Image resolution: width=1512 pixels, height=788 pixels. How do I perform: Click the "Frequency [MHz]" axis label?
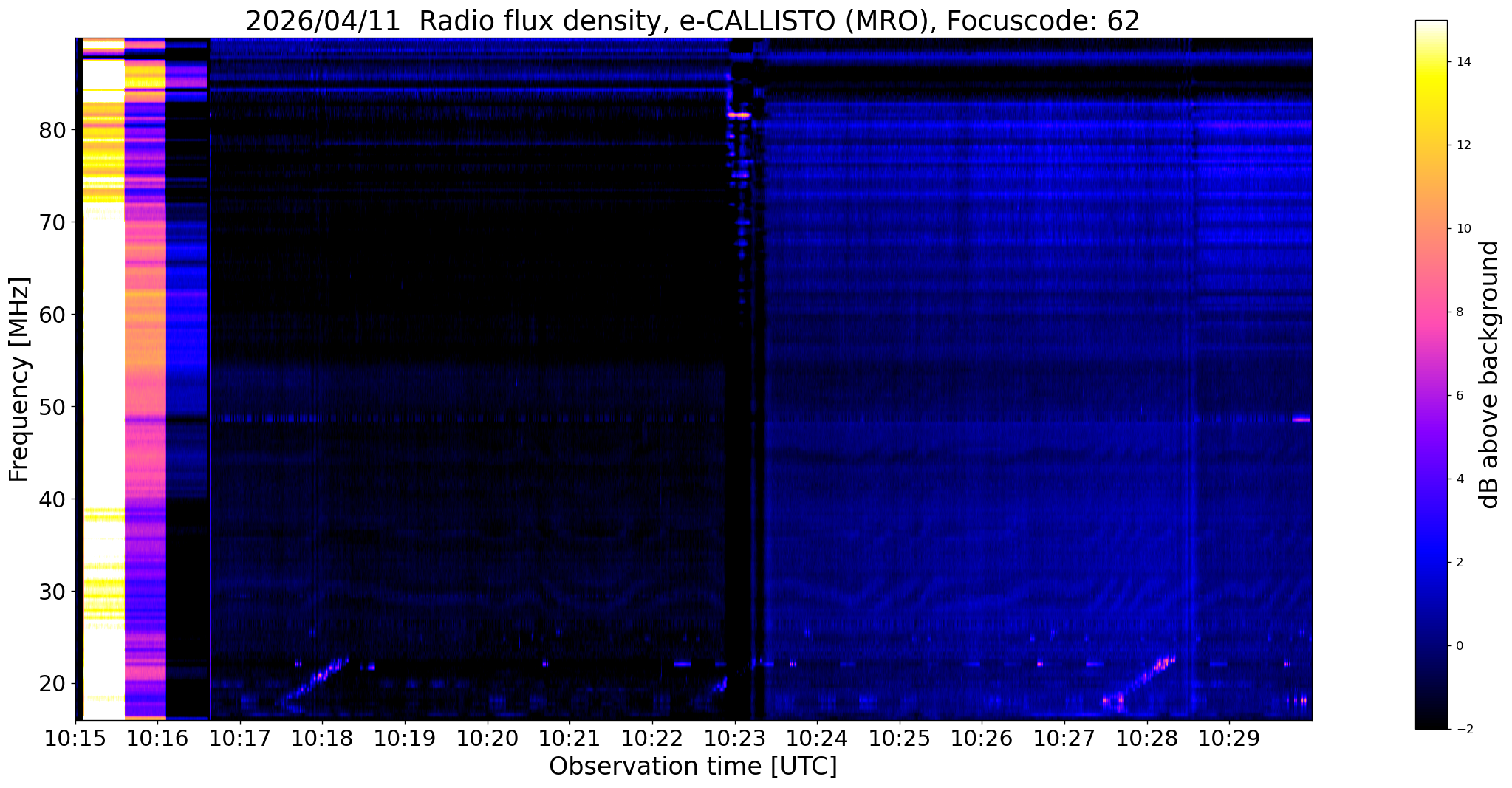click(20, 379)
